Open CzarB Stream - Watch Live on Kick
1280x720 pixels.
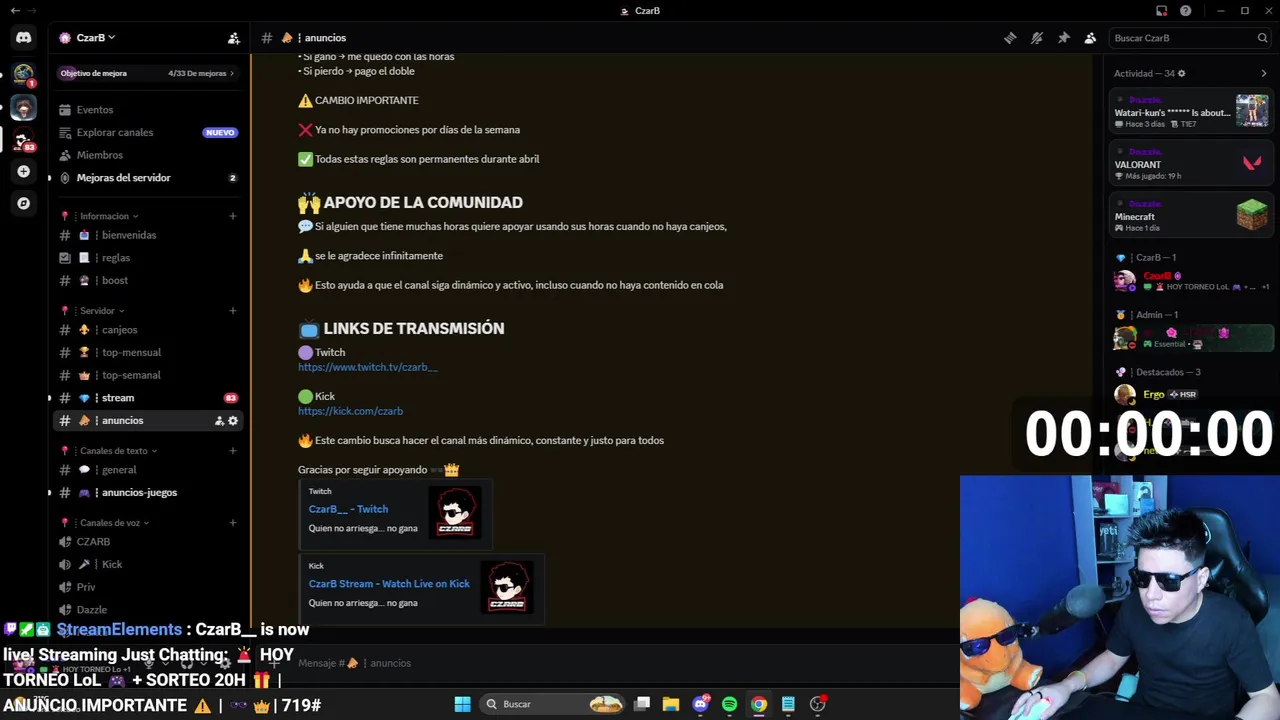[x=389, y=584]
